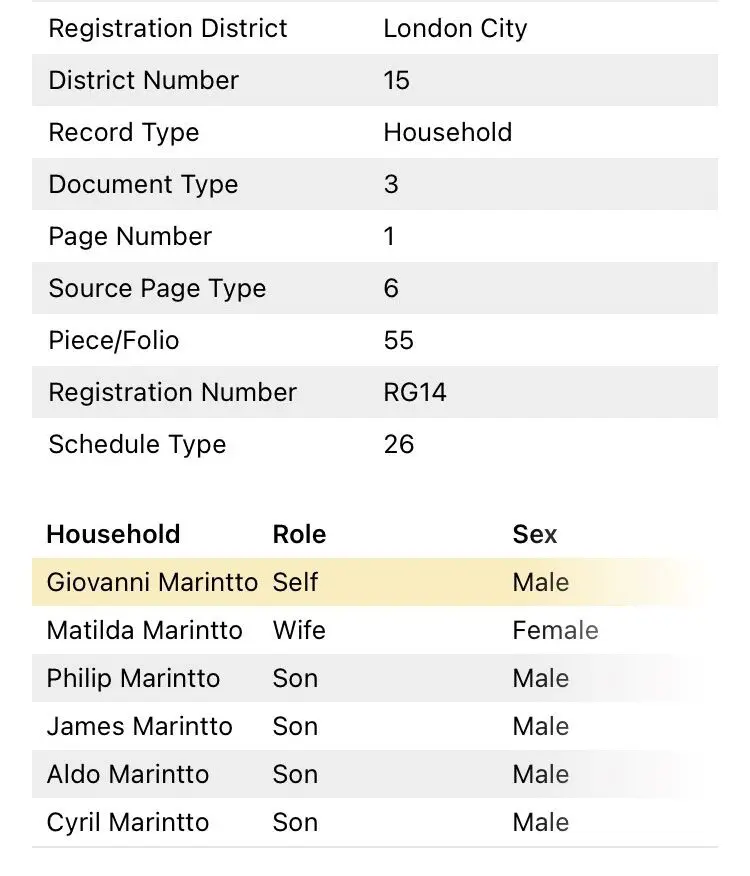Image resolution: width=750 pixels, height=876 pixels.
Task: Click Female in Matilda's row
Action: [x=556, y=630]
